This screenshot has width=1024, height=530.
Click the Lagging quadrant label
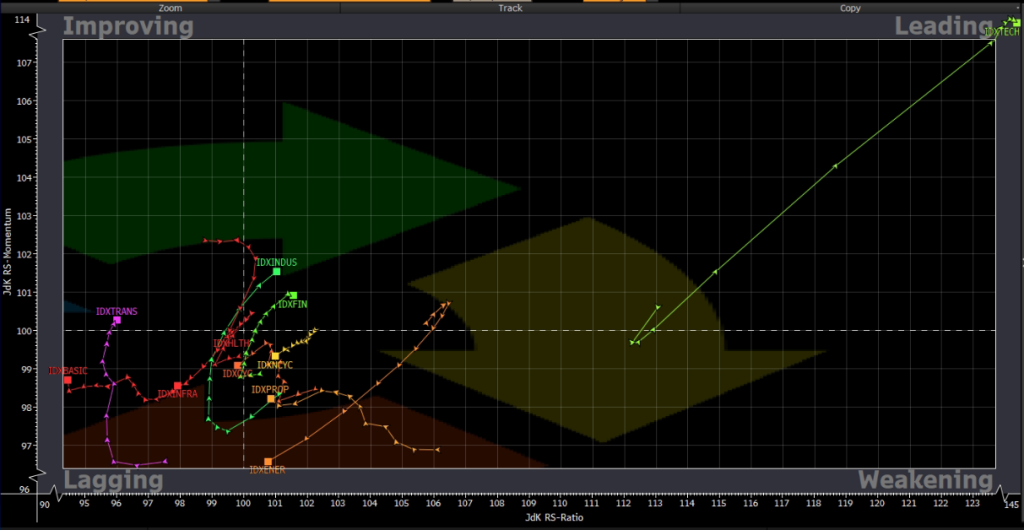tap(113, 481)
